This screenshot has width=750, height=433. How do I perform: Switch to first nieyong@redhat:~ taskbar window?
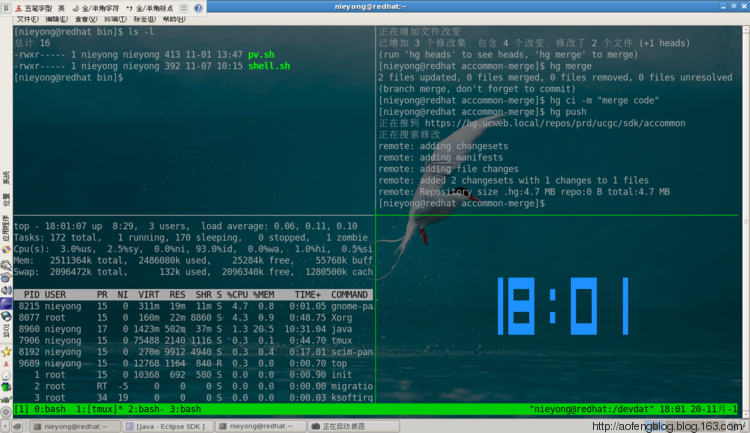click(x=75, y=426)
